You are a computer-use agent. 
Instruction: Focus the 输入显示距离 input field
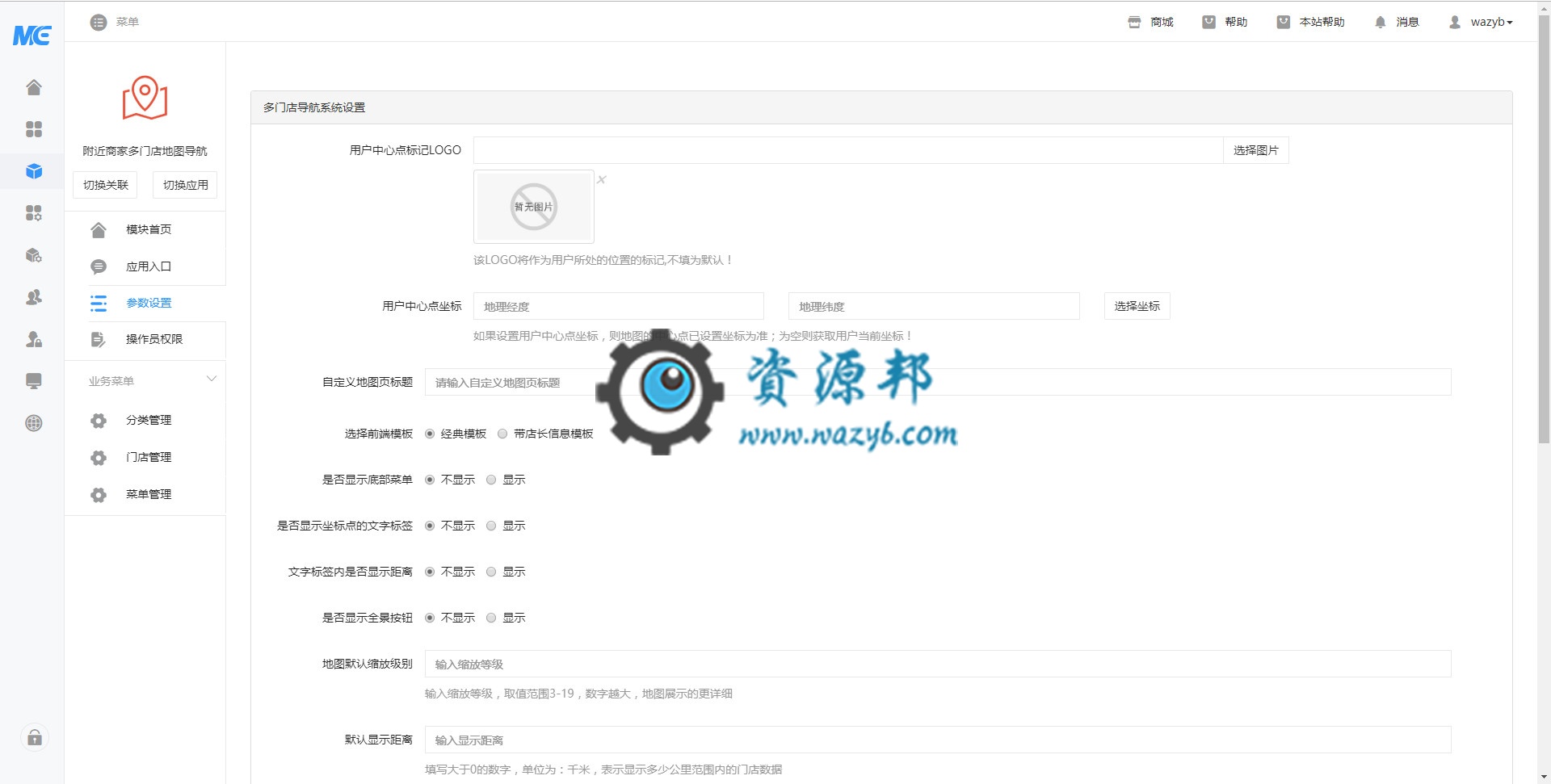click(x=938, y=740)
